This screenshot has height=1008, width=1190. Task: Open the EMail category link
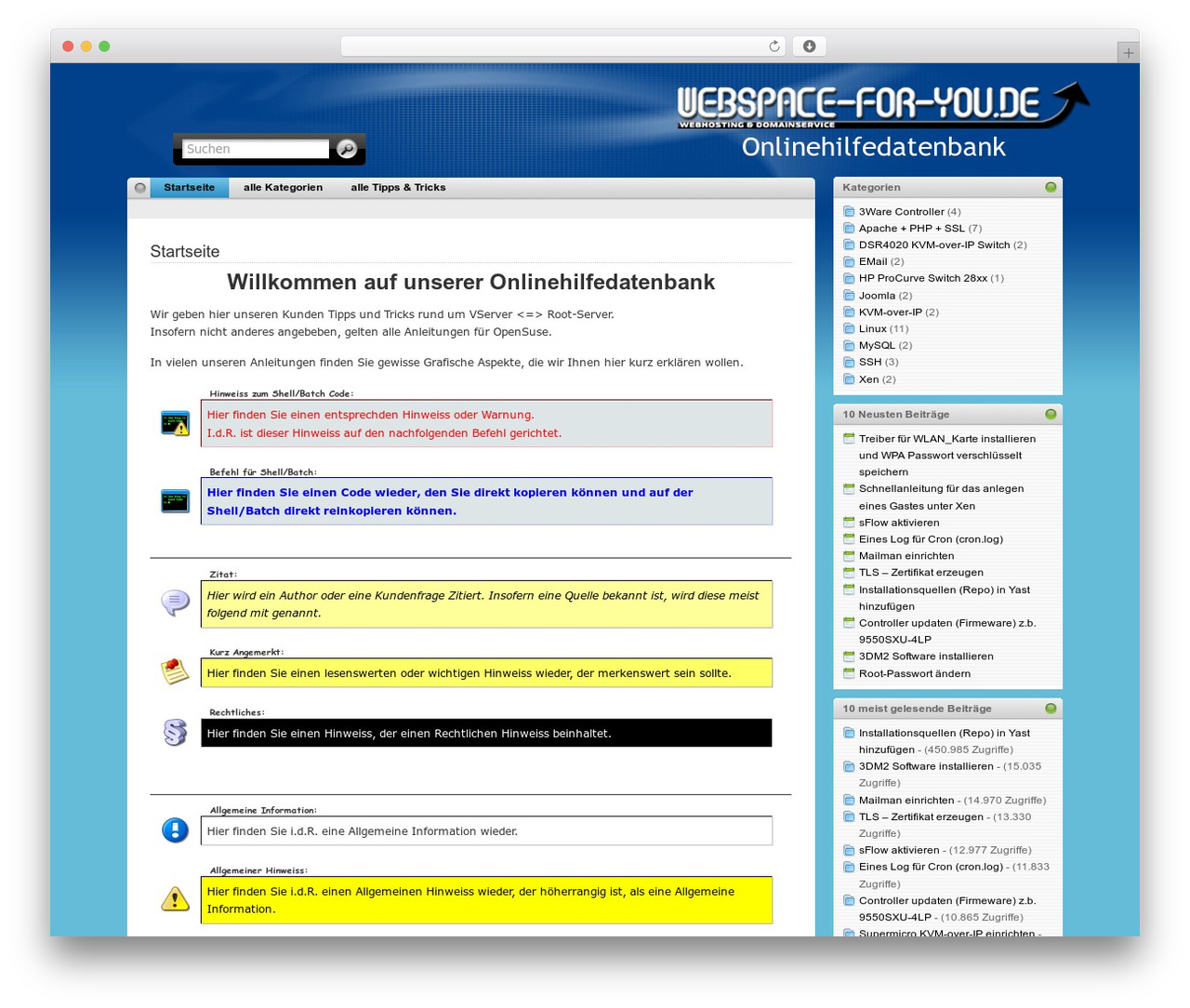coord(873,262)
